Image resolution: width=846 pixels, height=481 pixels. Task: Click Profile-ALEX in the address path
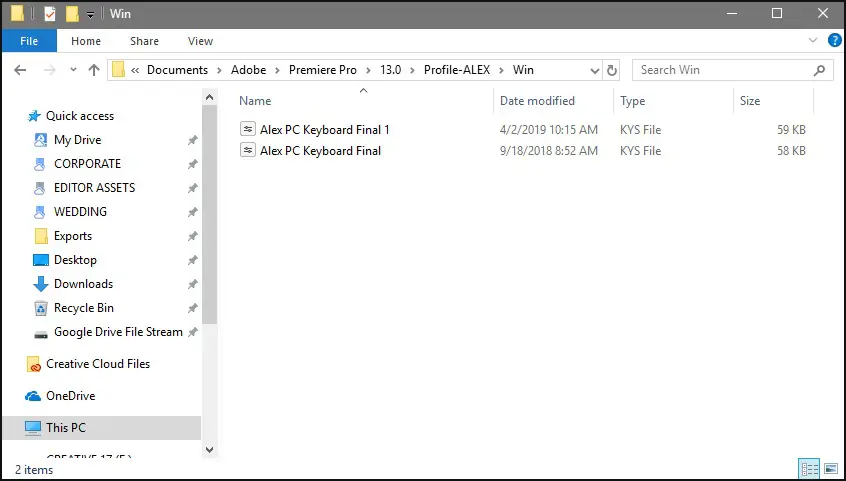457,70
